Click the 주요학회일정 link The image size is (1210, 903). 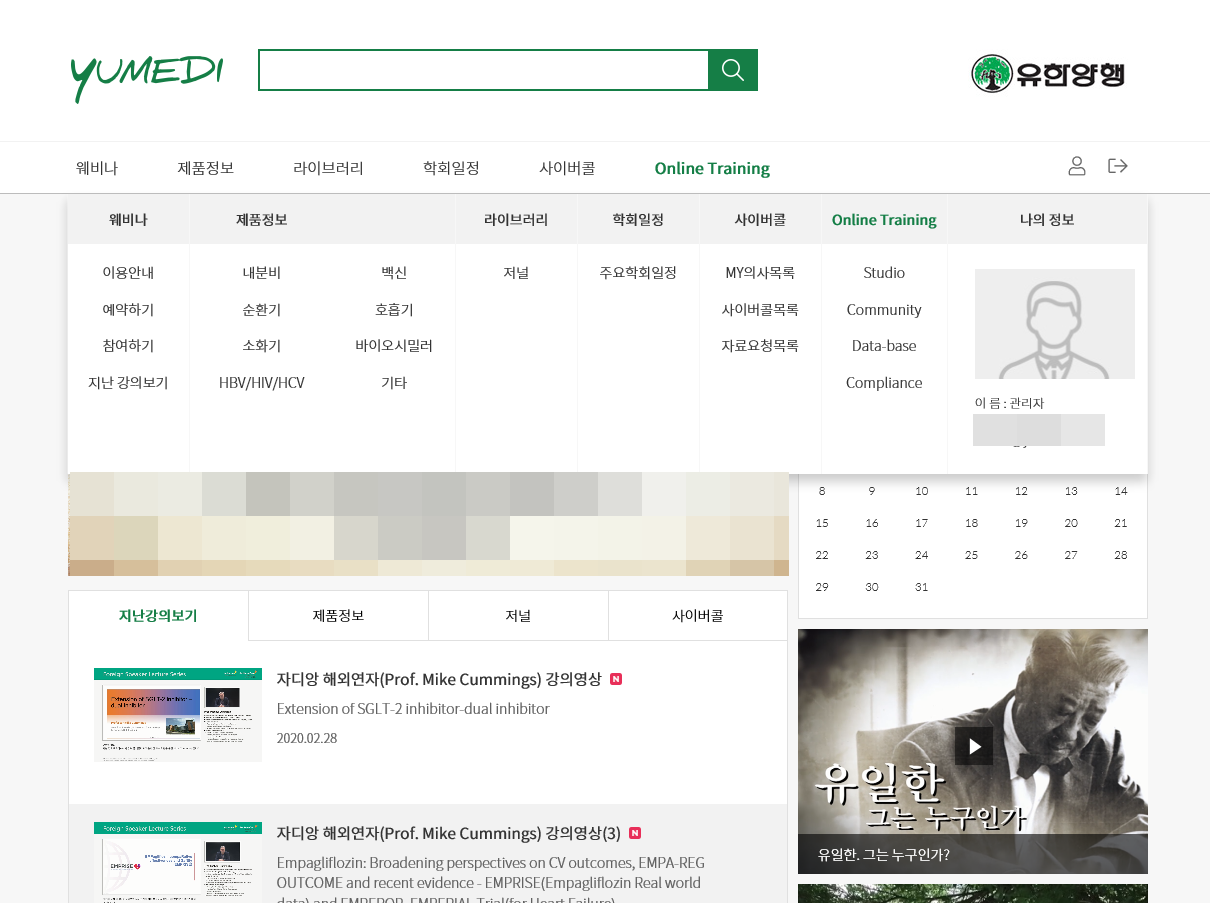pos(638,272)
